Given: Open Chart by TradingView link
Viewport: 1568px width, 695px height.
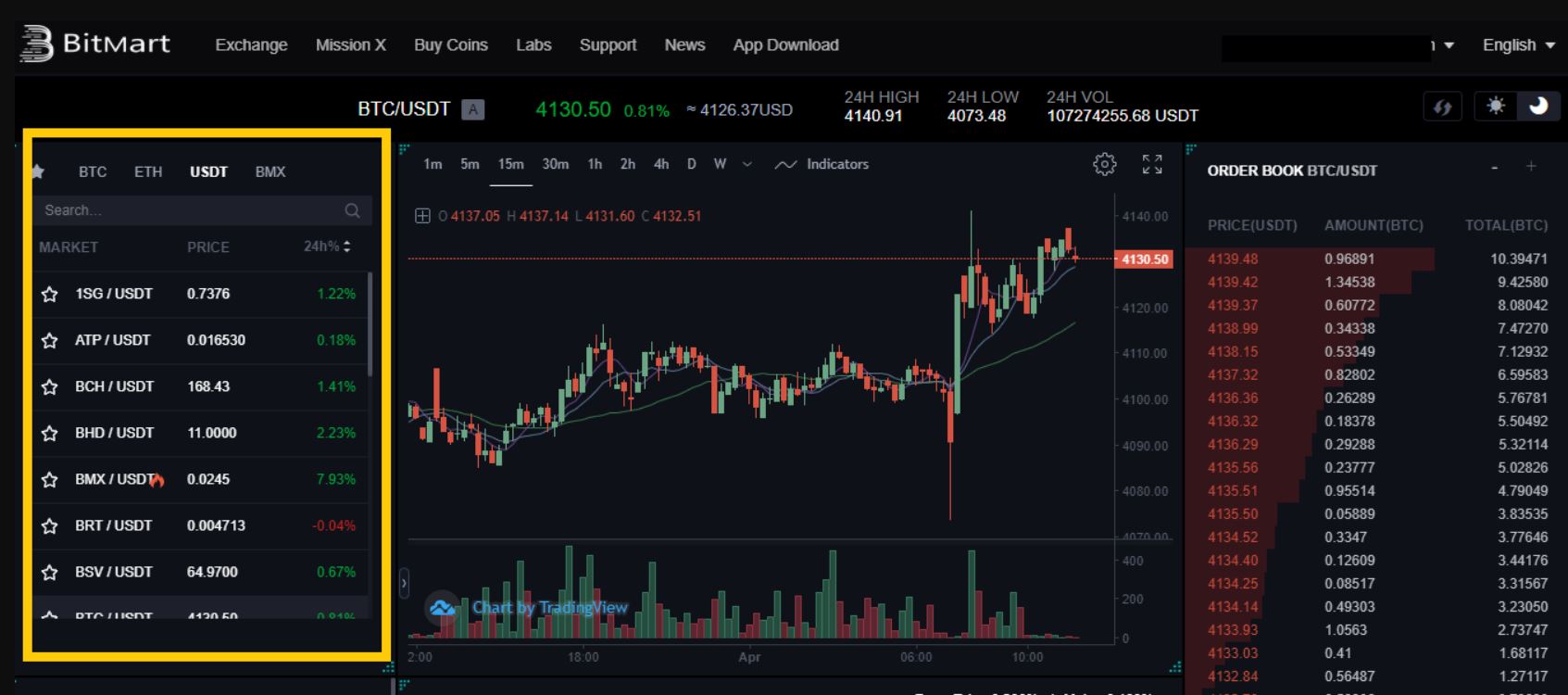Looking at the screenshot, I should click(550, 608).
